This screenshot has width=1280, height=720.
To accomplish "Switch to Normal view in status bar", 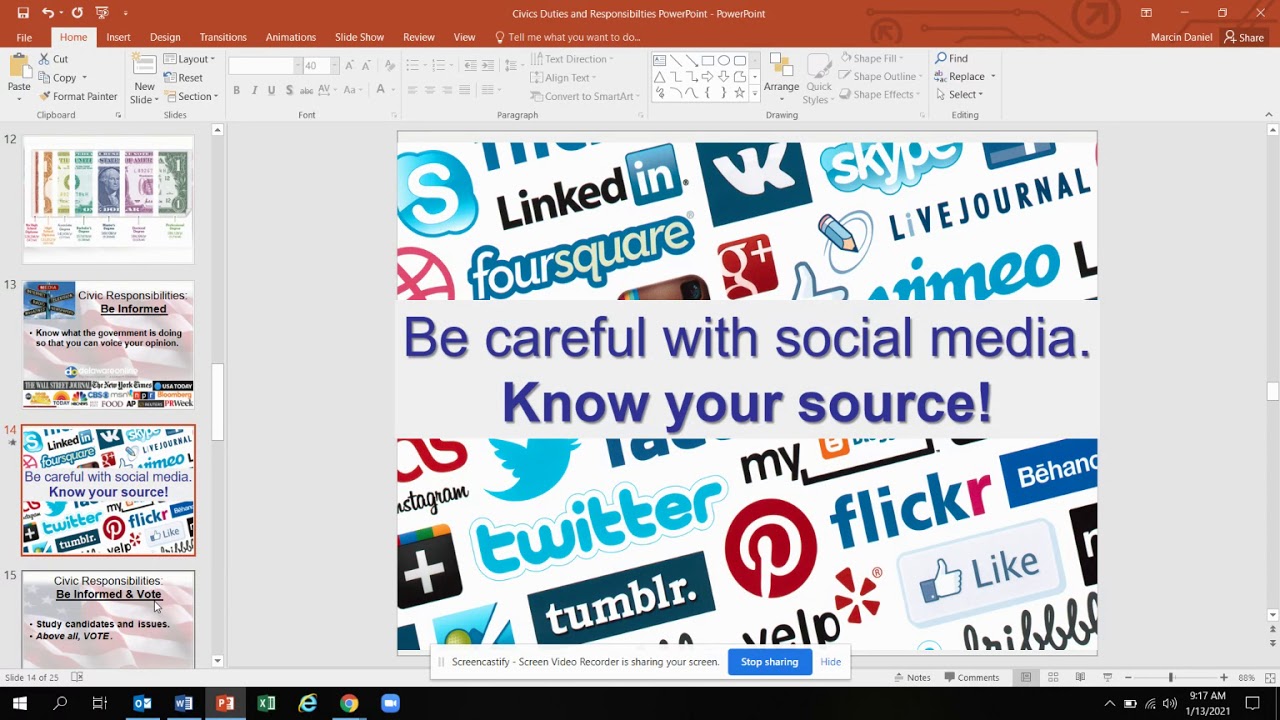I will coord(1026,677).
